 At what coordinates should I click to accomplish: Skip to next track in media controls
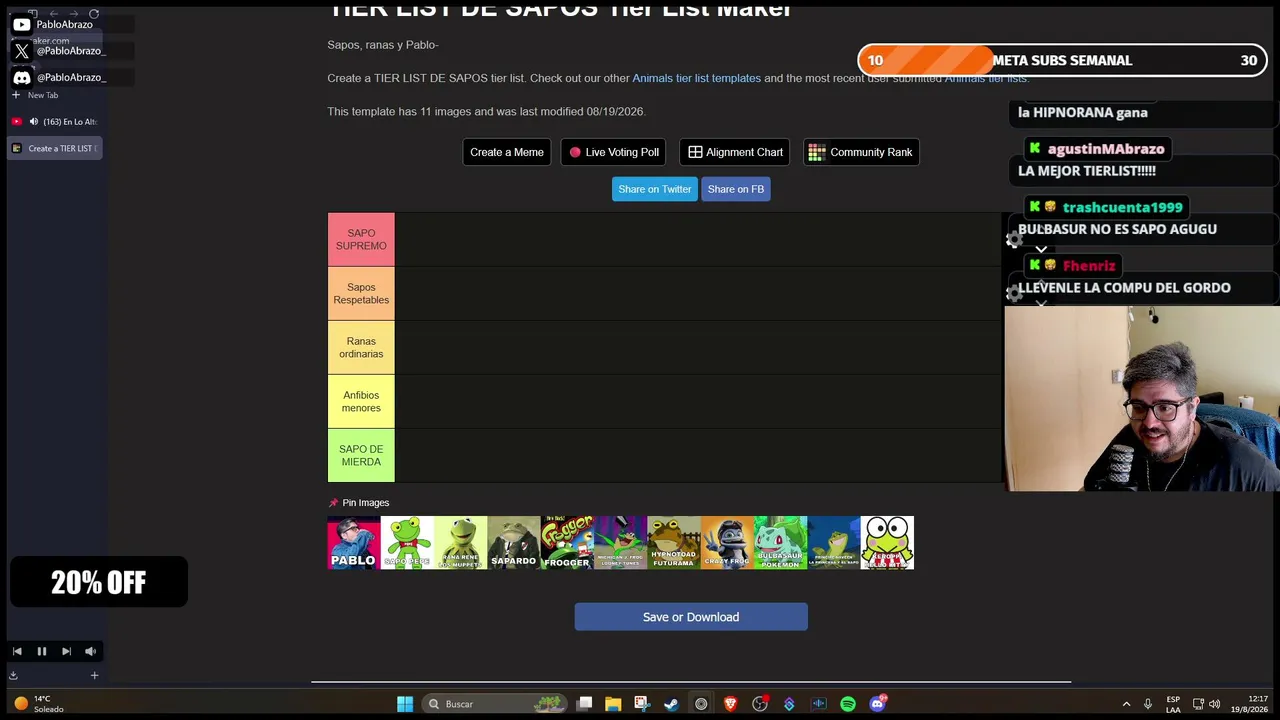[x=66, y=651]
